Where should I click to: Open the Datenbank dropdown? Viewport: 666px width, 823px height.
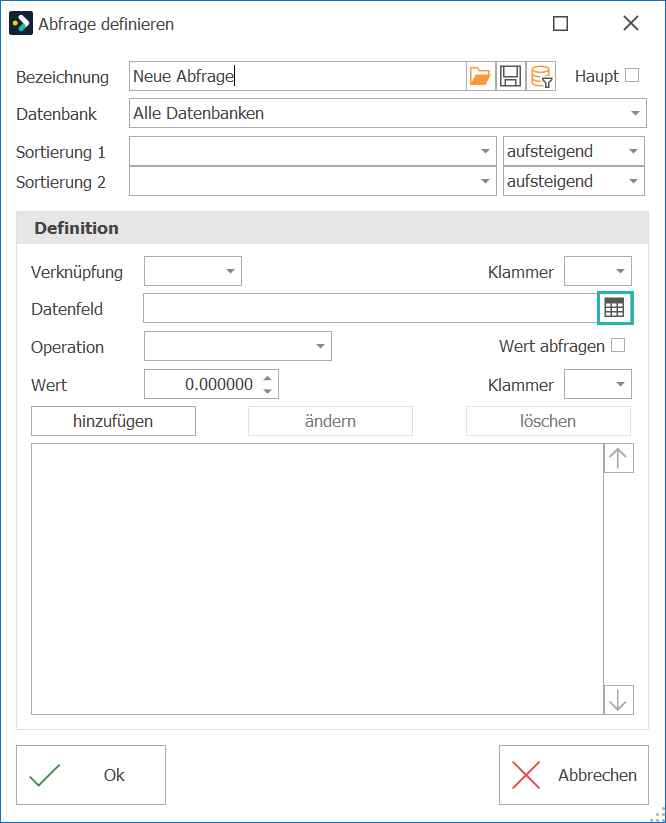[x=388, y=113]
